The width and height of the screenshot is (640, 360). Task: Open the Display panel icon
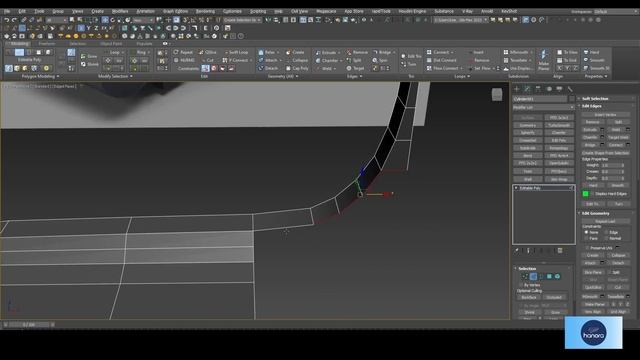coord(559,89)
